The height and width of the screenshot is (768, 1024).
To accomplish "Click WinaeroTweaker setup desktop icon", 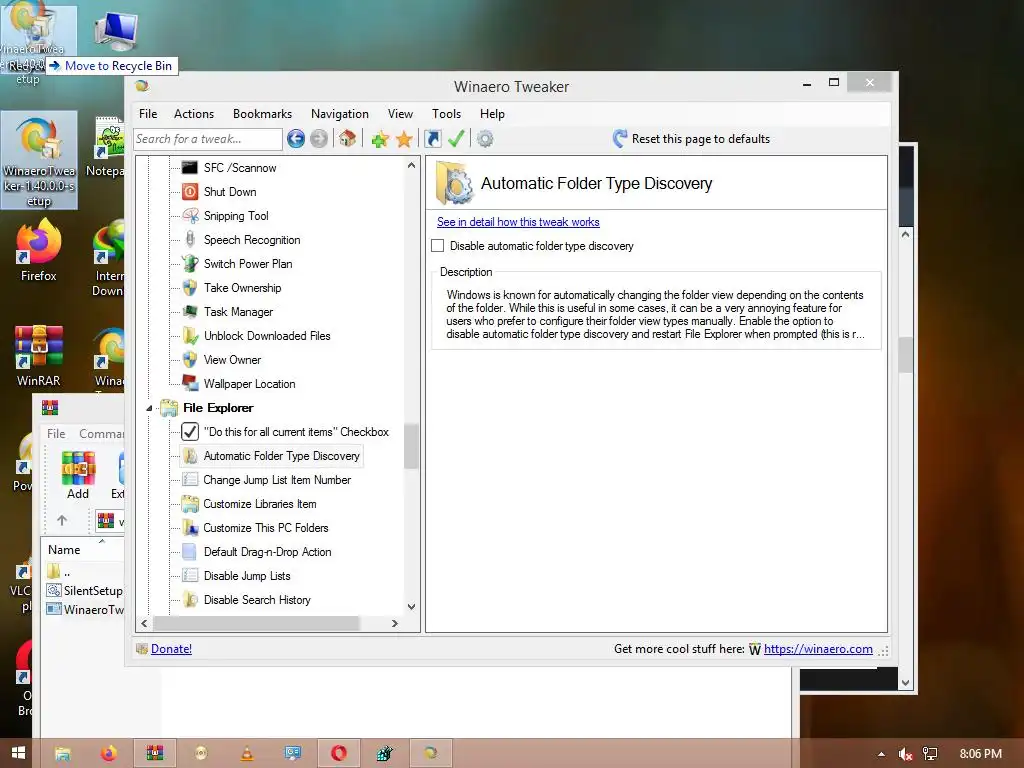I will 39,160.
